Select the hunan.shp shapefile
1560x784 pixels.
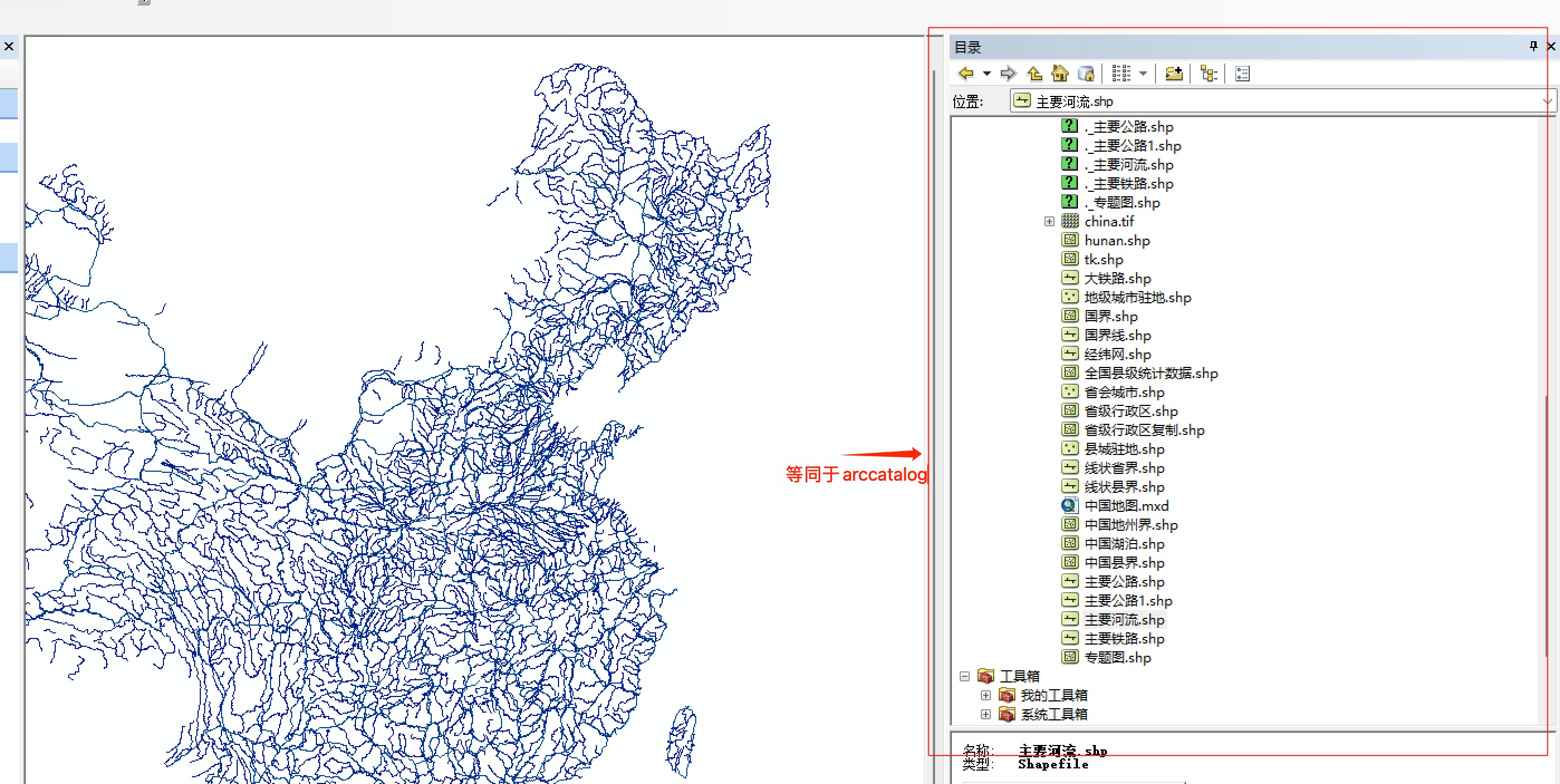1118,240
